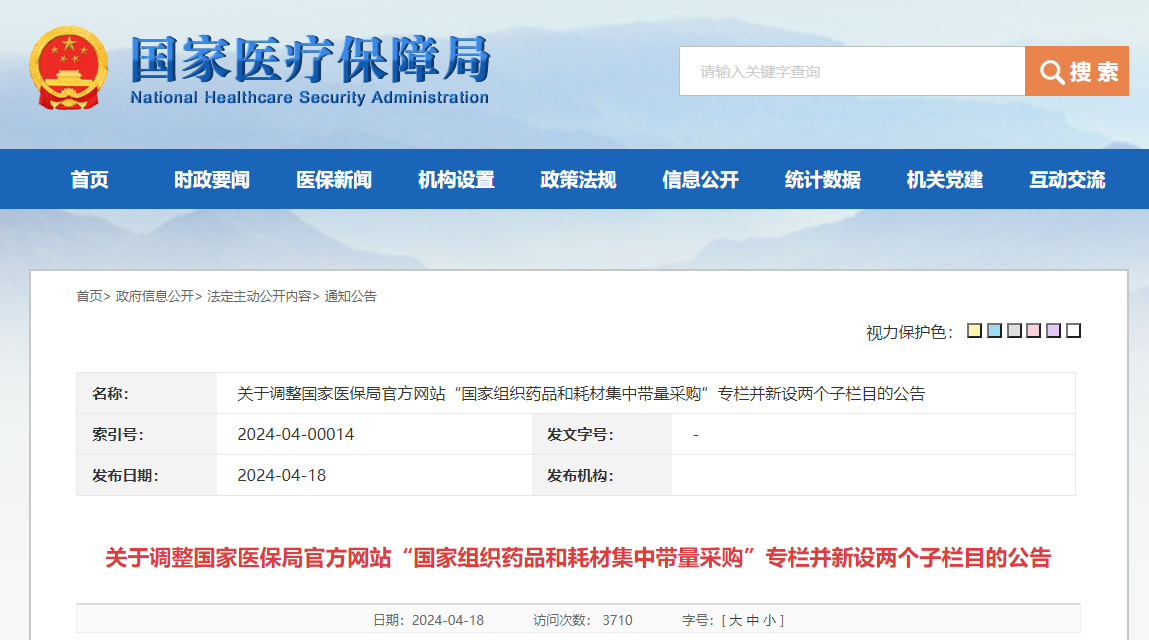Open the 首页 navigation menu item
Image resolution: width=1149 pixels, height=640 pixels.
click(x=90, y=180)
